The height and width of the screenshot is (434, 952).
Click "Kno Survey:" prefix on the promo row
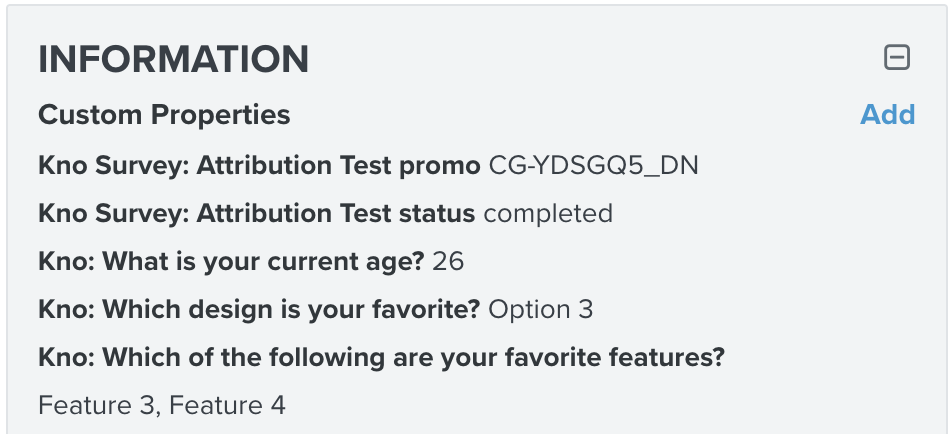[x=114, y=165]
